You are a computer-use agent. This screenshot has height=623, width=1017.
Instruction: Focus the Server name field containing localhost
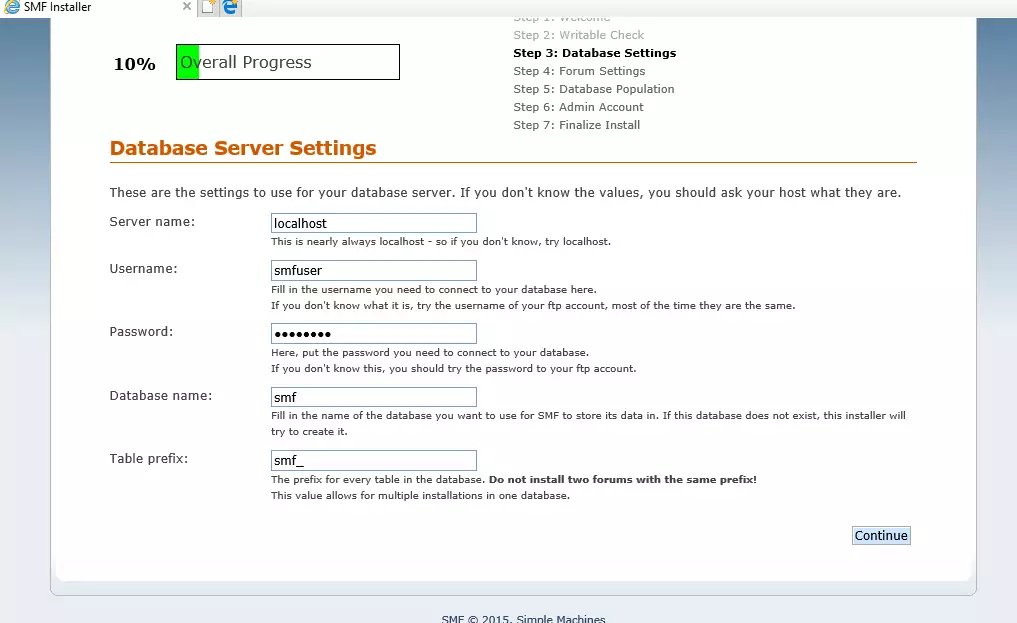[374, 223]
